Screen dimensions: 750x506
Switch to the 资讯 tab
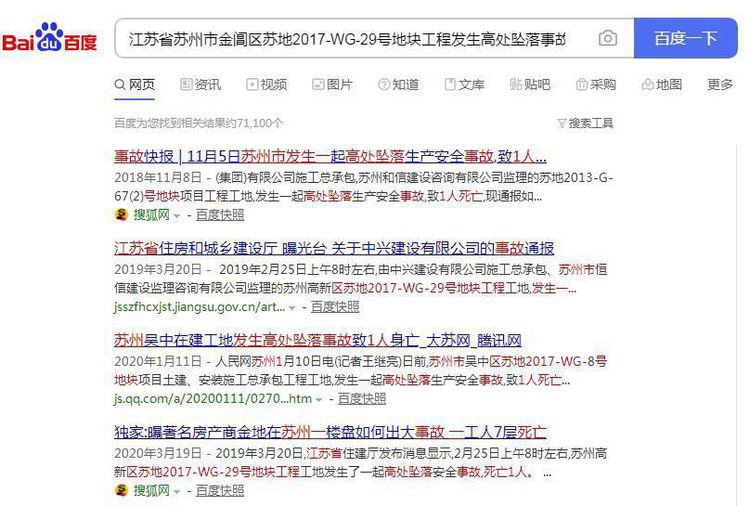tap(200, 85)
